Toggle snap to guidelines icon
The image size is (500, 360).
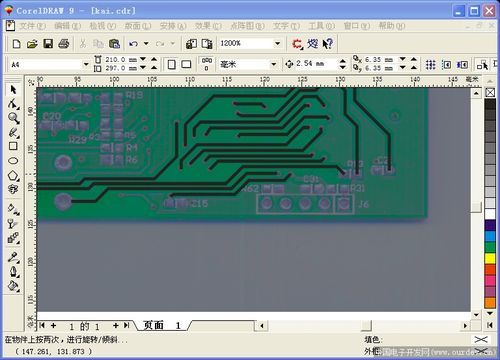[x=446, y=64]
